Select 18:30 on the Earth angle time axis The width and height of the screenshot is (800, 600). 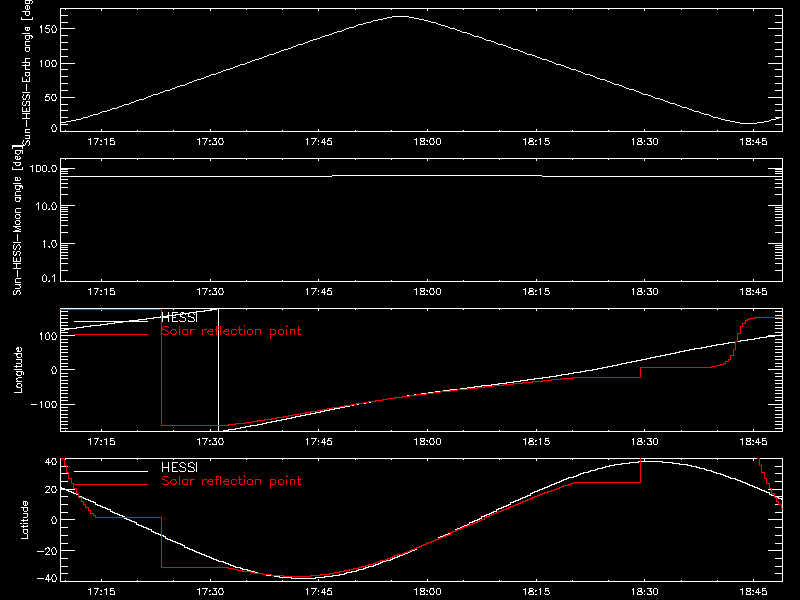pyautogui.click(x=644, y=141)
